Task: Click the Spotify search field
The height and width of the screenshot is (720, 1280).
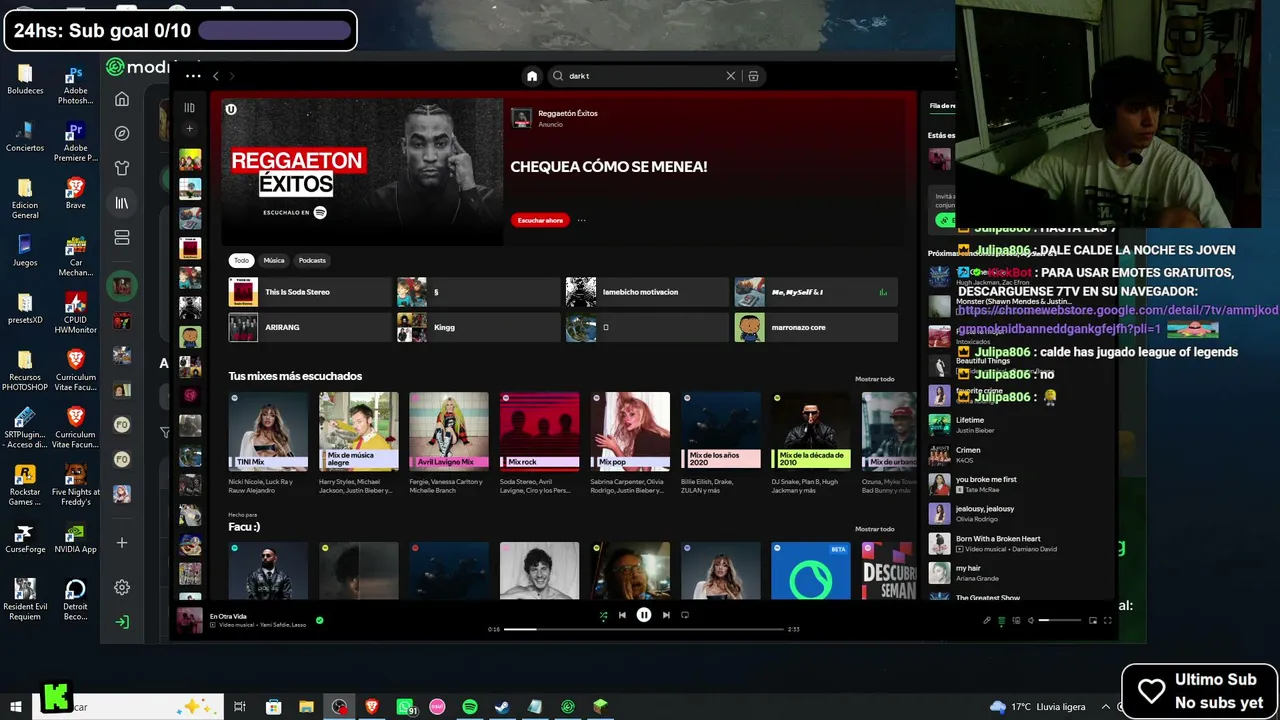Action: click(643, 76)
